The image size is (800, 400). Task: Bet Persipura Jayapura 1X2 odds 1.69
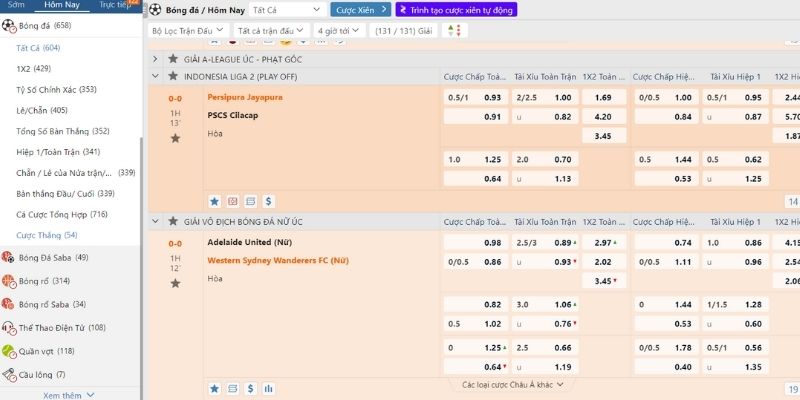click(604, 97)
